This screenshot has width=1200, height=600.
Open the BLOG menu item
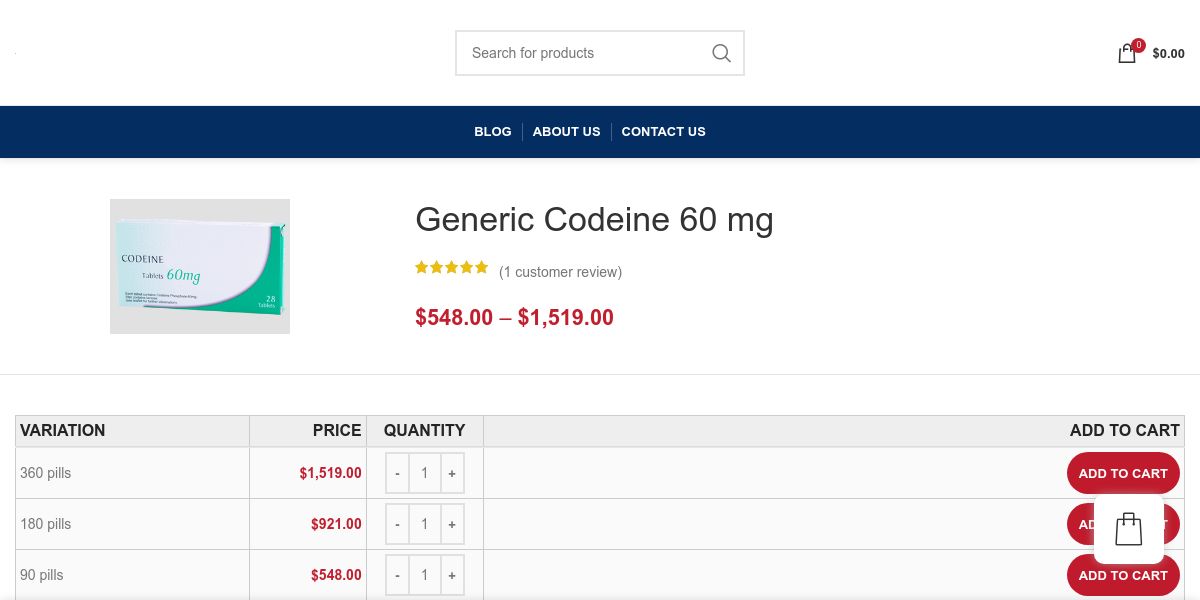pos(492,132)
